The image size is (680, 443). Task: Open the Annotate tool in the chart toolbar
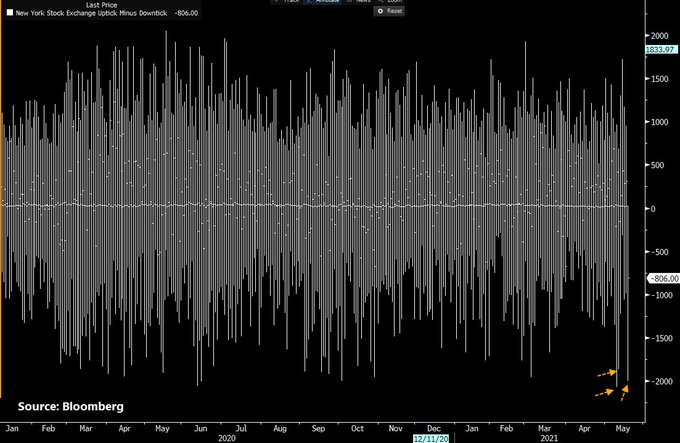point(324,1)
